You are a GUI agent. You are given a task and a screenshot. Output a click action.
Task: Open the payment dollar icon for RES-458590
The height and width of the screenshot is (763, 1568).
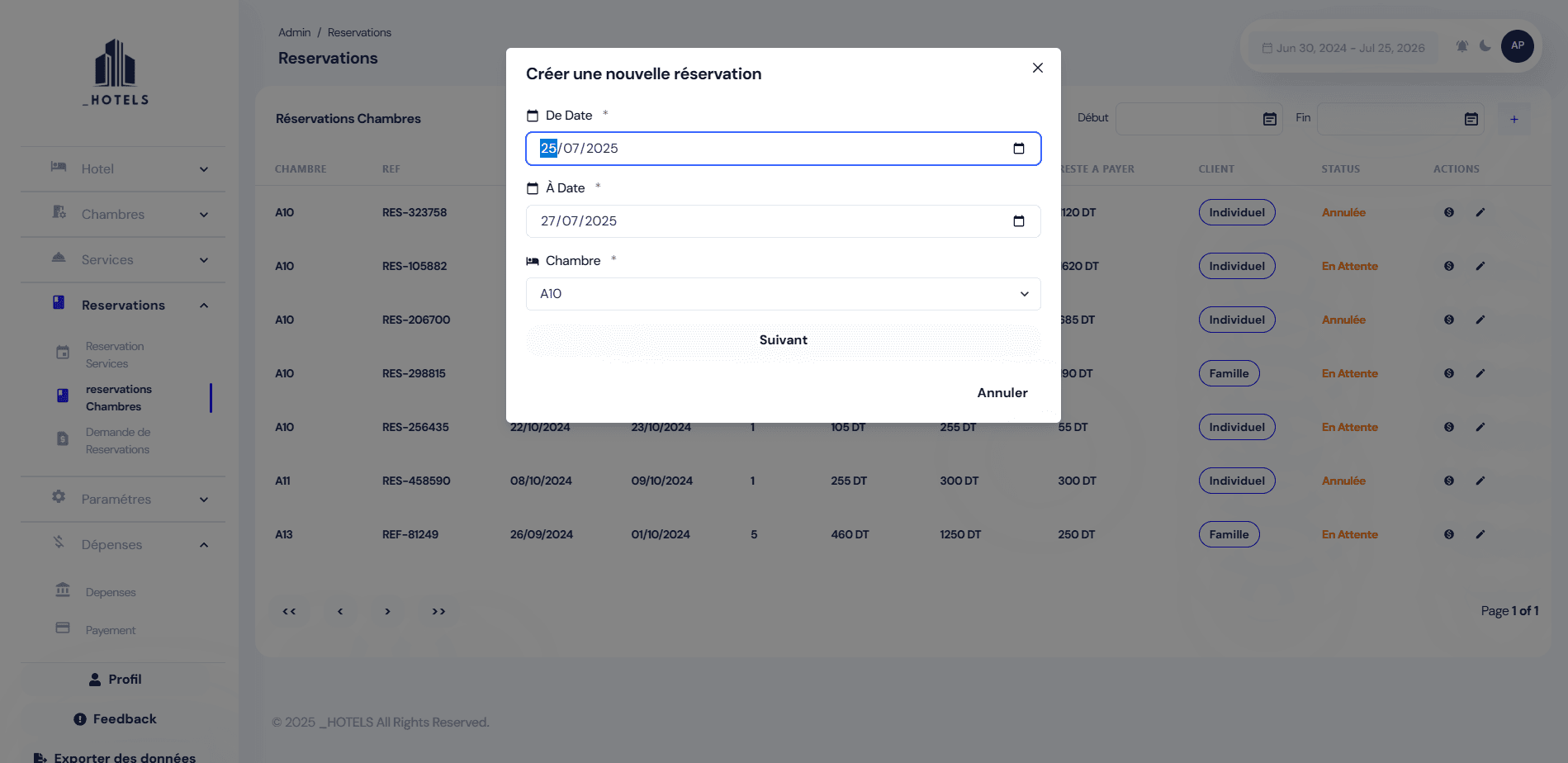tap(1448, 480)
